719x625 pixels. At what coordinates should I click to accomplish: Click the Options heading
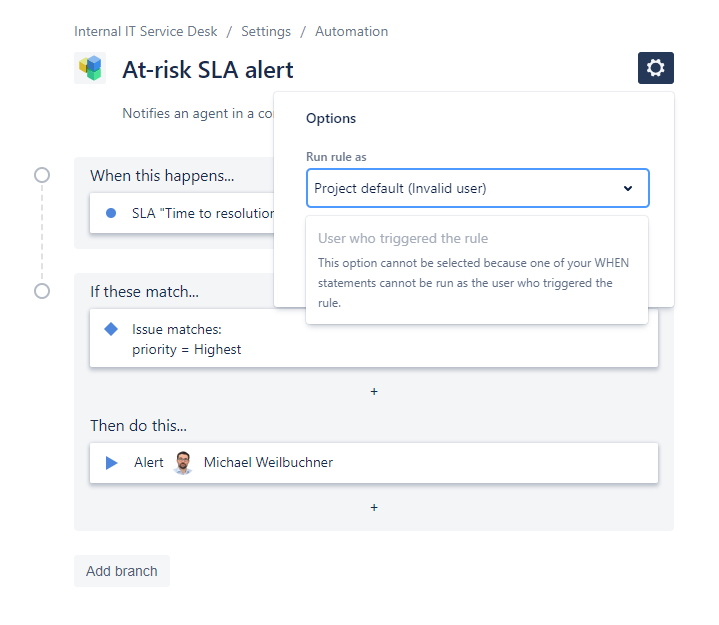tap(331, 118)
